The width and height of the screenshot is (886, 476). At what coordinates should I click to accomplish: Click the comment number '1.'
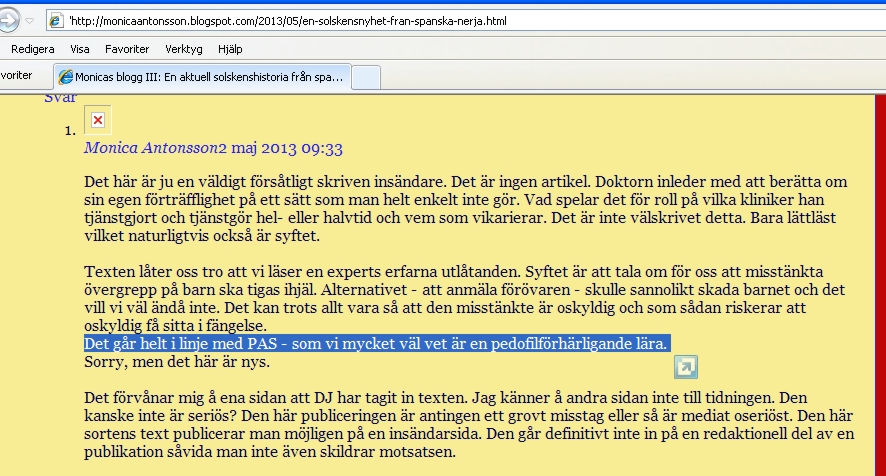(70, 131)
